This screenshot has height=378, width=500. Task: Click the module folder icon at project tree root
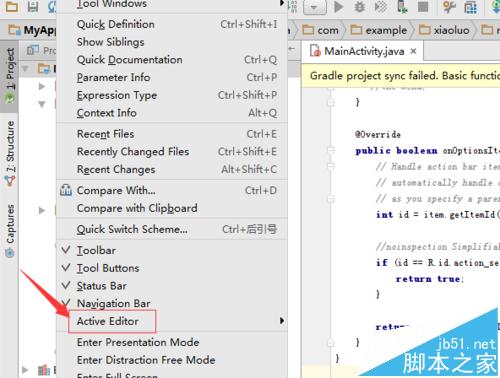coord(44,69)
